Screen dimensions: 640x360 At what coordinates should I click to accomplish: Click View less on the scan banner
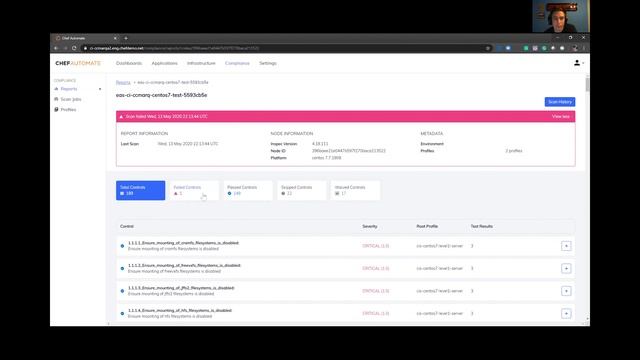560,117
